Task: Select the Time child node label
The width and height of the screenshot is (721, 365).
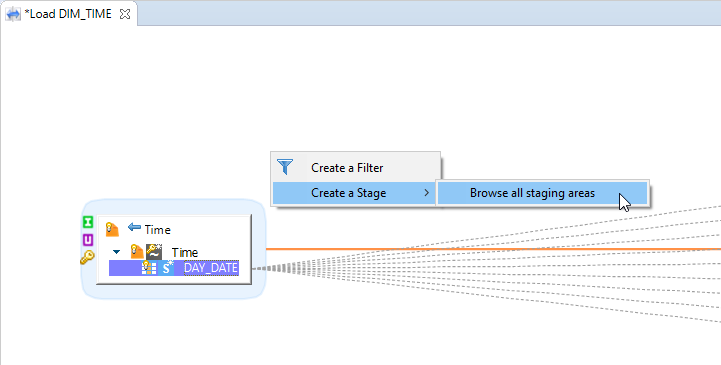Action: [185, 252]
